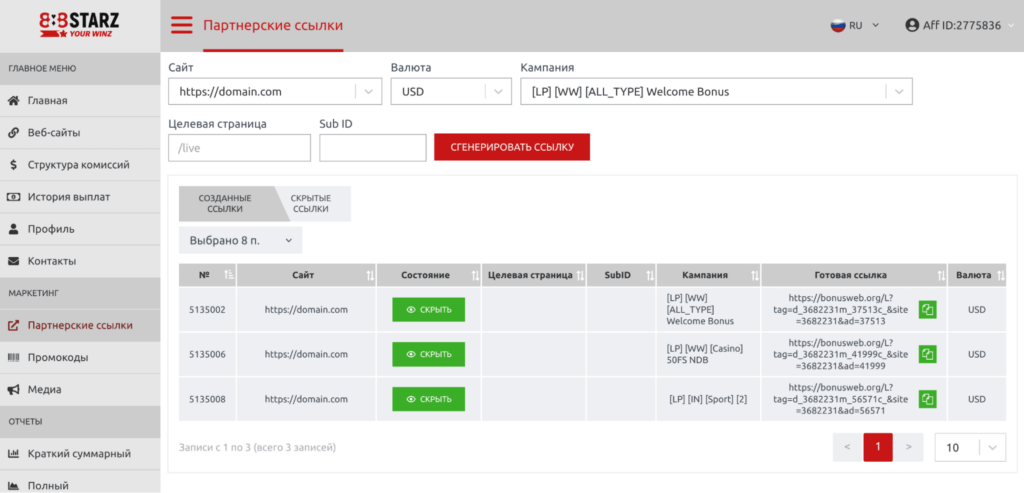Copy link for row 5135008

927,398
